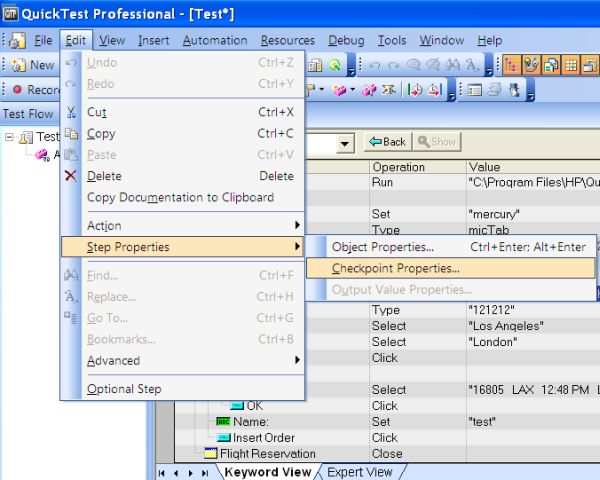Click the toolbar Redo arrow icon
The image size is (600, 480).
394,66
